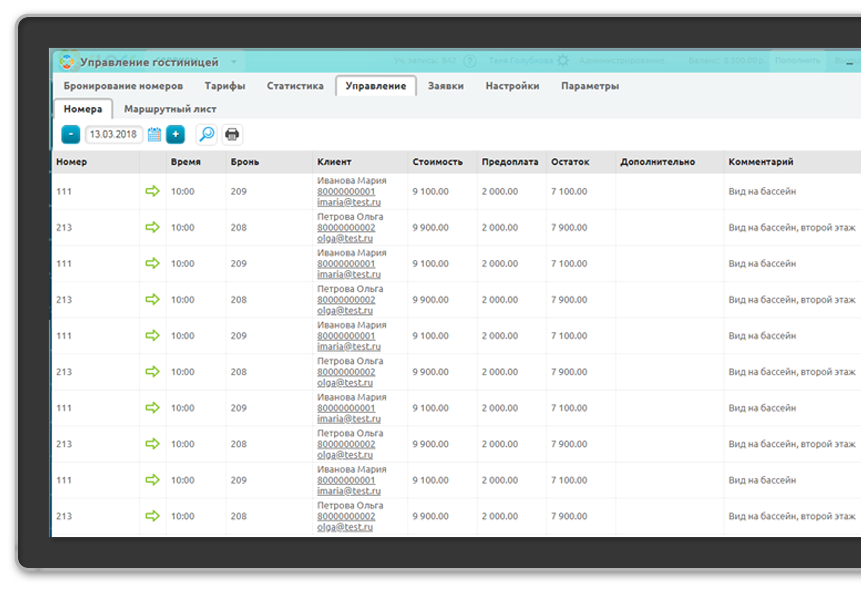
Task: Click the minus button to go to previous date
Action: (x=71, y=134)
